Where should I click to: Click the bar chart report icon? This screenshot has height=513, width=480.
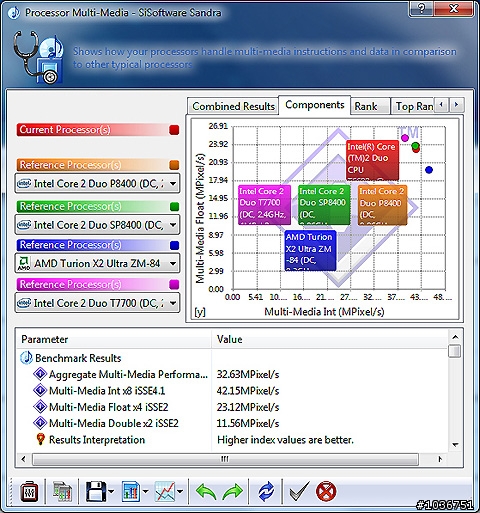(131, 492)
